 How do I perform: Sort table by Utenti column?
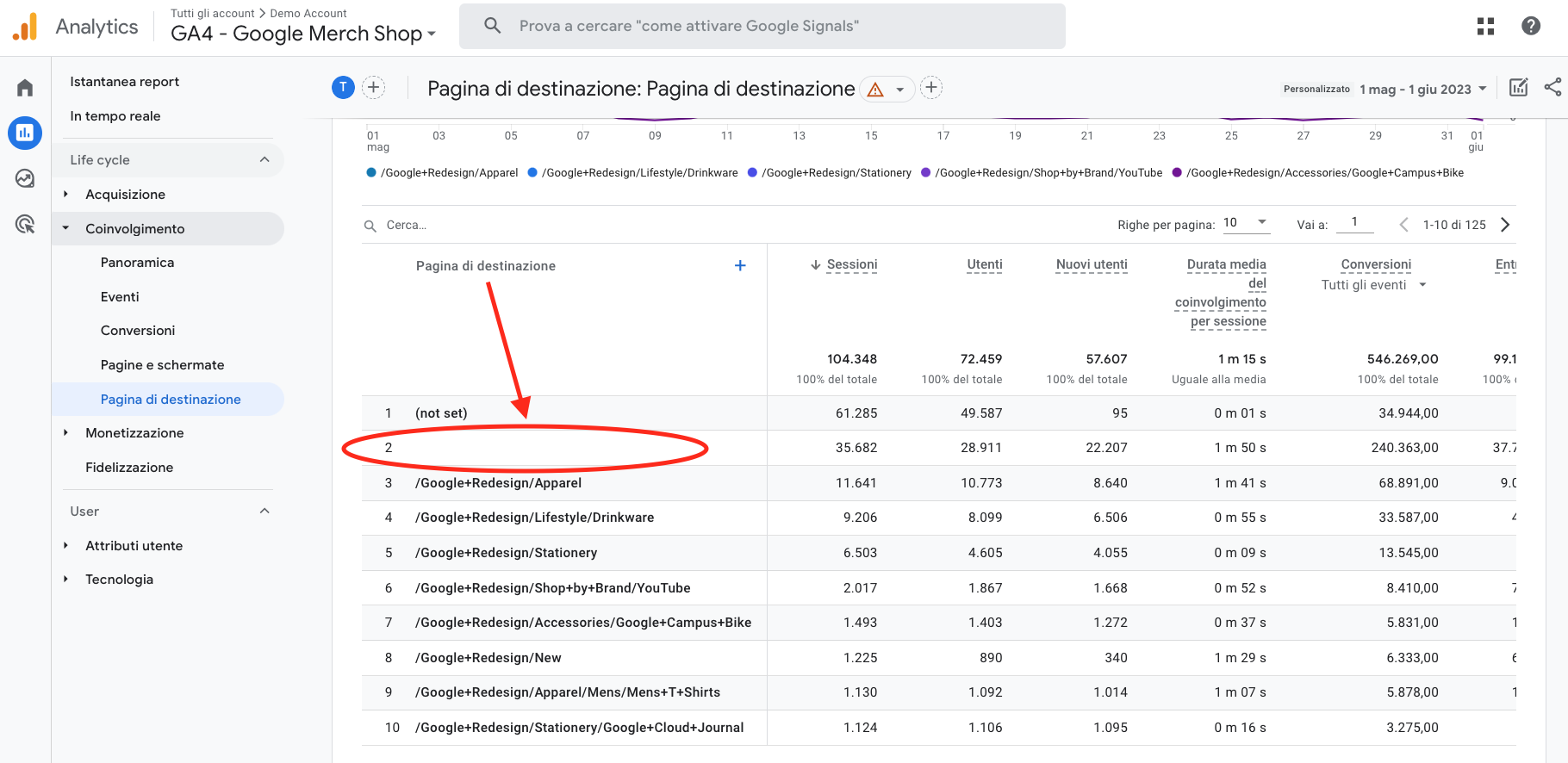pyautogui.click(x=985, y=264)
